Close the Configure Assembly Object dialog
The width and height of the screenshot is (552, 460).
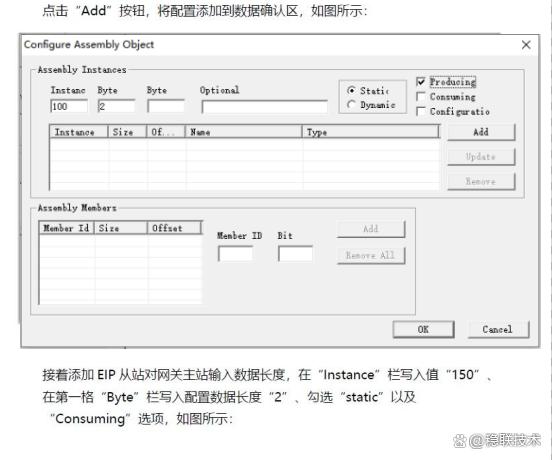(x=526, y=45)
